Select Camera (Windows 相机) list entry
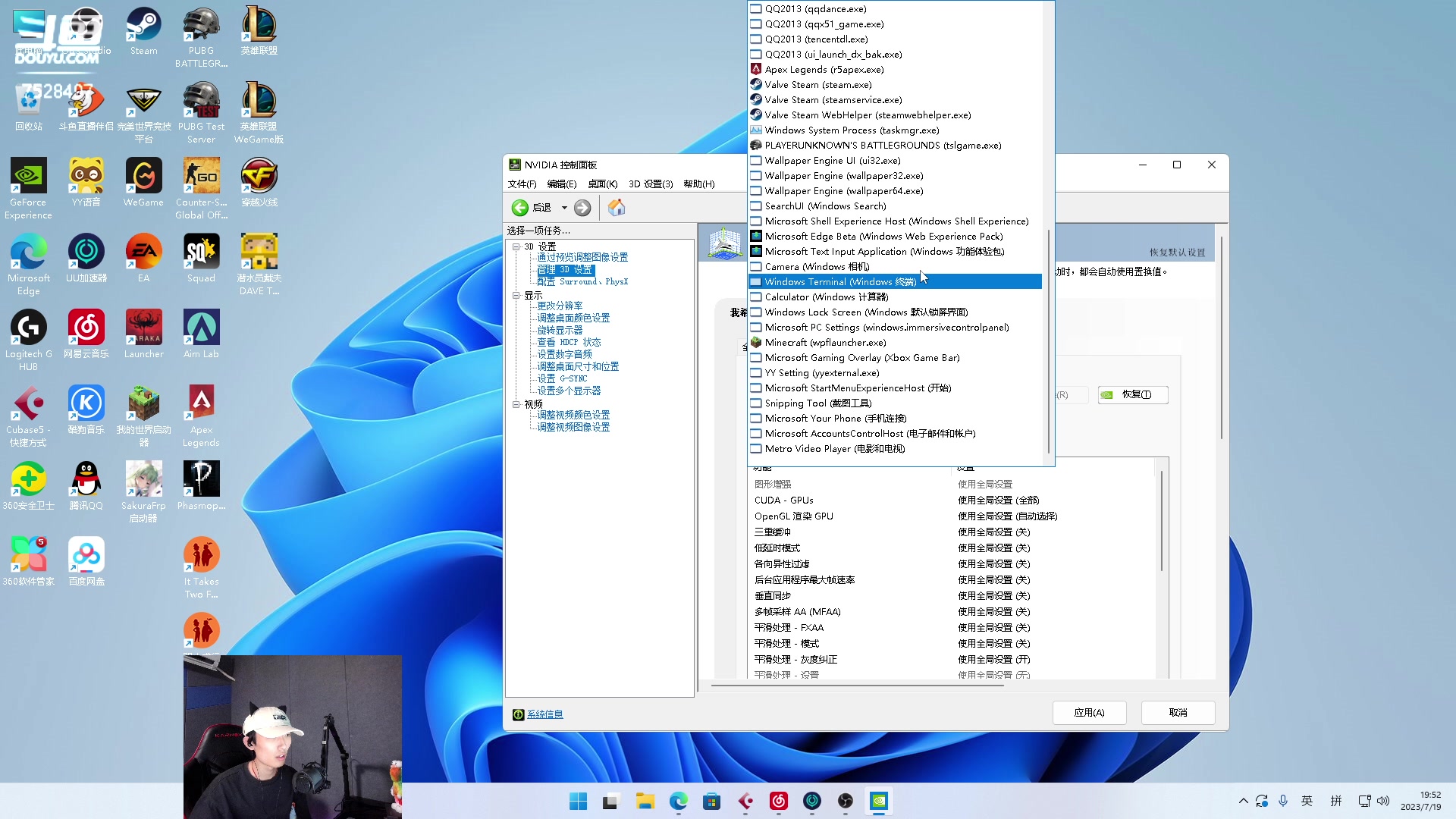Screen dimensions: 1456x819 (895, 266)
